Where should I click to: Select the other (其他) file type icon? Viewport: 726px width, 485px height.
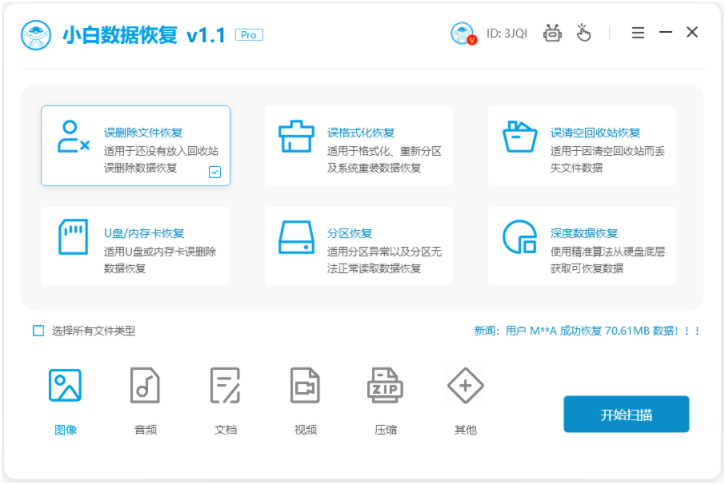coord(465,386)
